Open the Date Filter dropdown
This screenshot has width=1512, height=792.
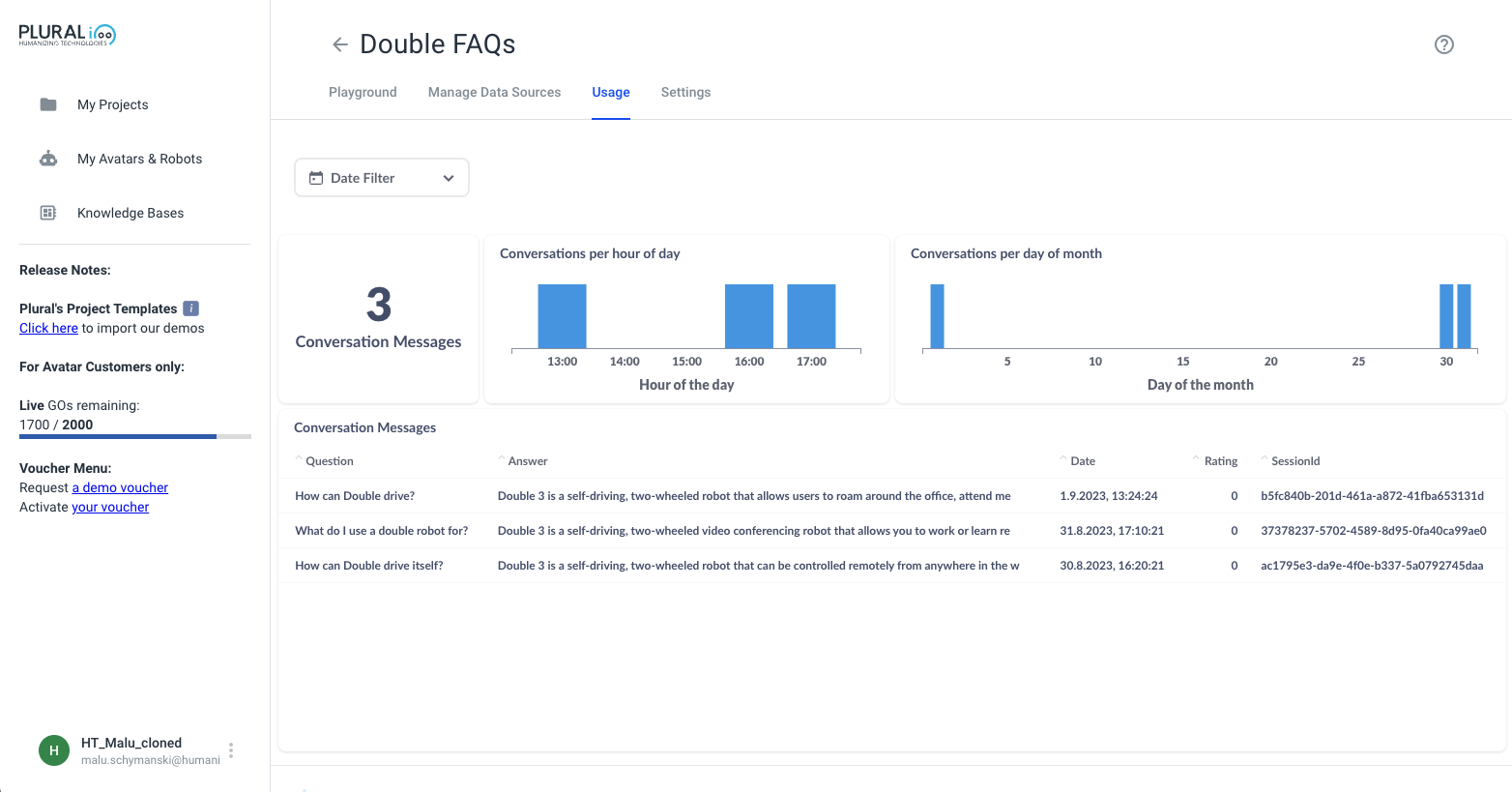(382, 178)
